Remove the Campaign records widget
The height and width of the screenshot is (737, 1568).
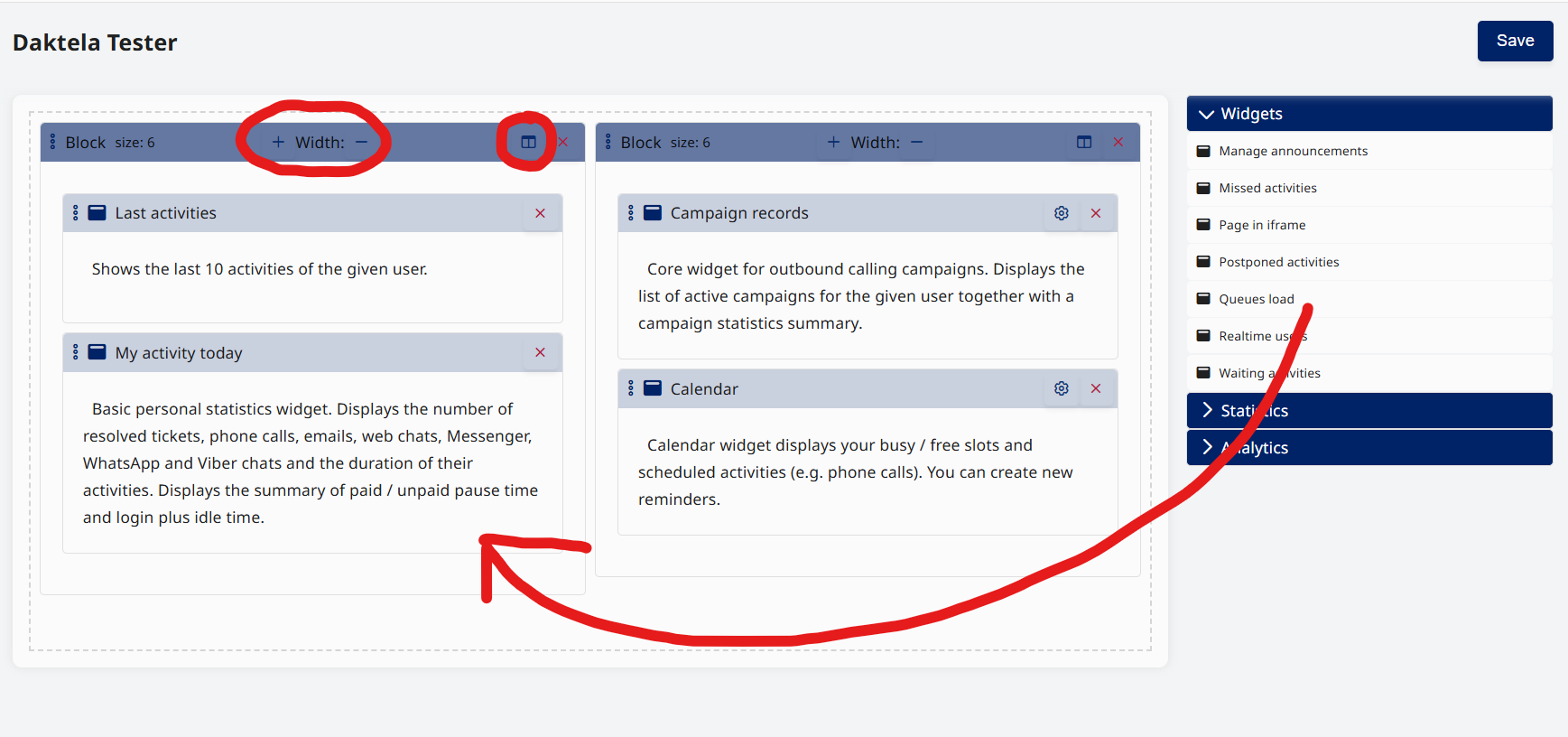point(1095,213)
